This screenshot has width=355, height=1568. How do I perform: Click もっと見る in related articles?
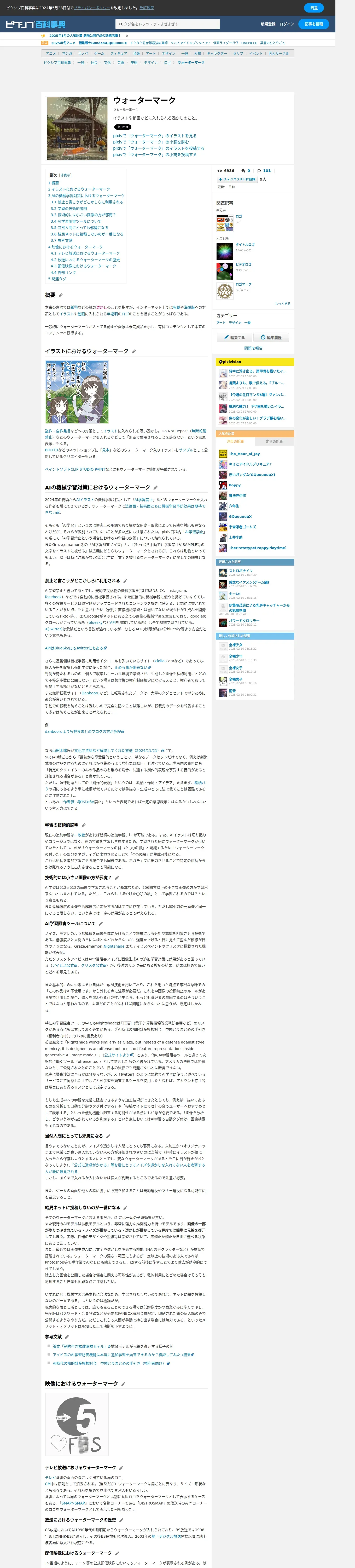283,304
